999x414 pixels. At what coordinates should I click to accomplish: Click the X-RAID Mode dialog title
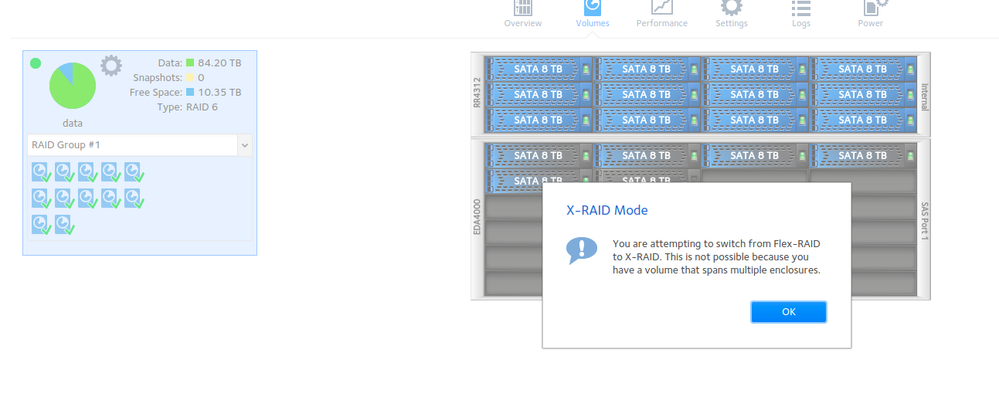coord(607,210)
